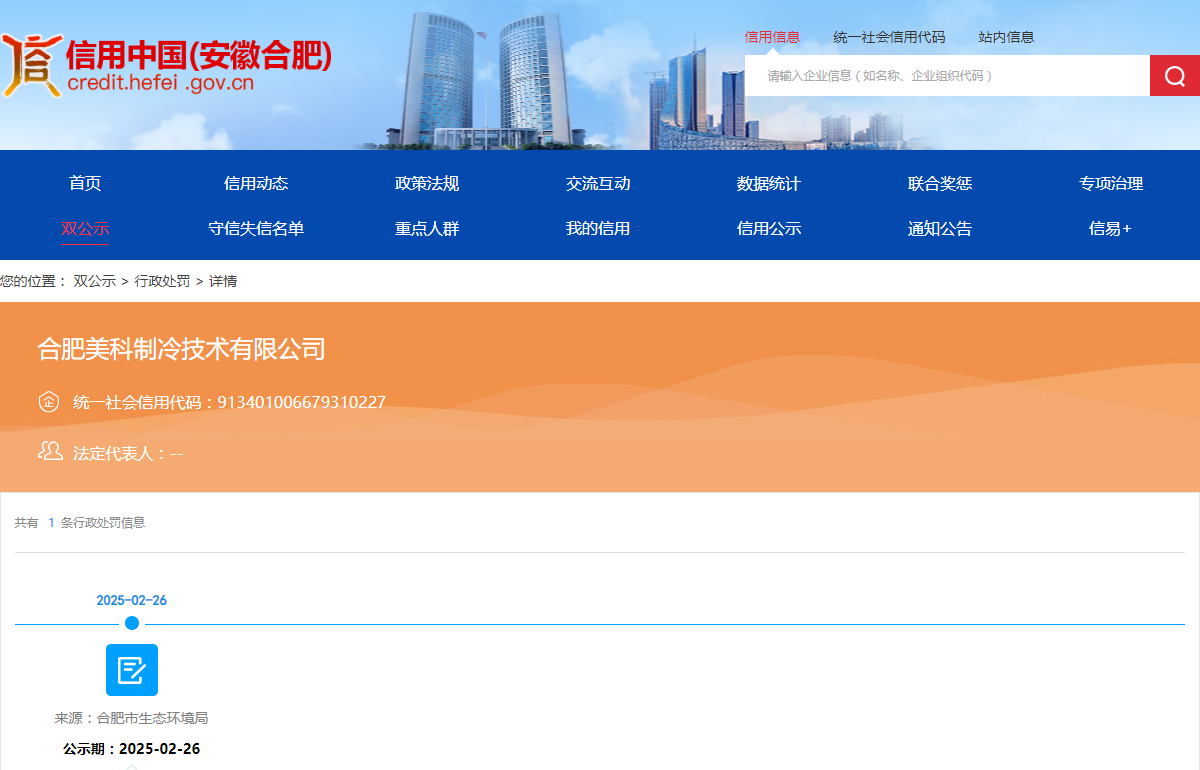
Task: Open the 守信失信名单 menu item
Action: (256, 228)
